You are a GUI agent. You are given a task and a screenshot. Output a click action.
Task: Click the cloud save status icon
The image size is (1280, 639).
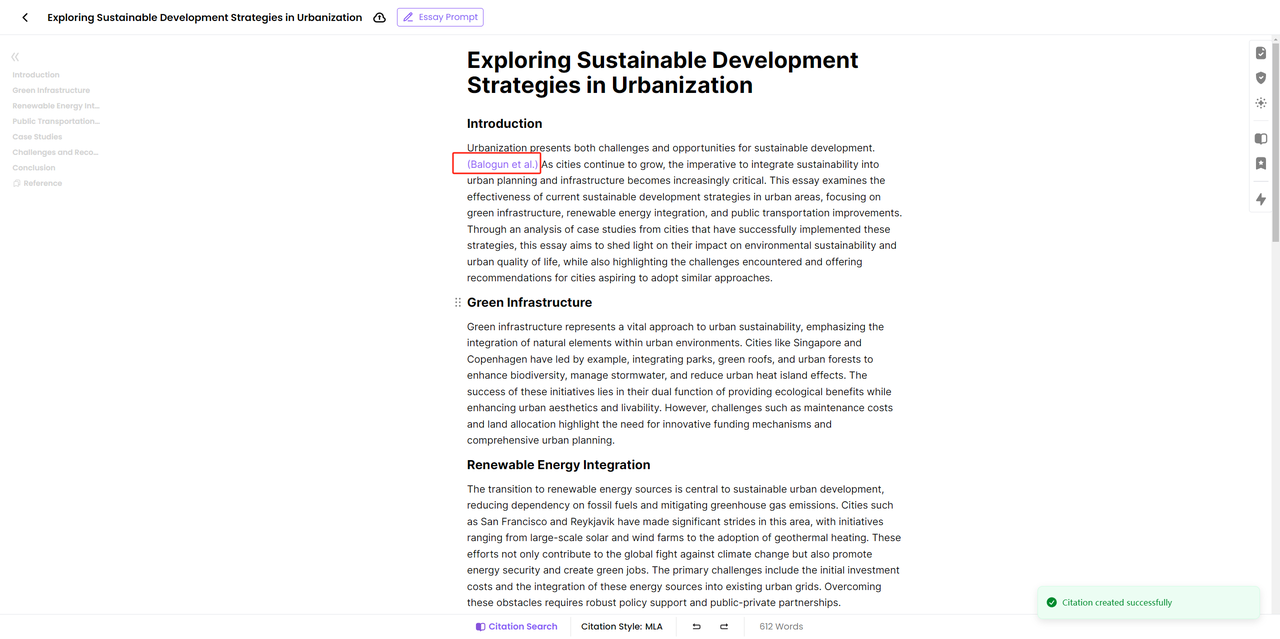(x=380, y=17)
